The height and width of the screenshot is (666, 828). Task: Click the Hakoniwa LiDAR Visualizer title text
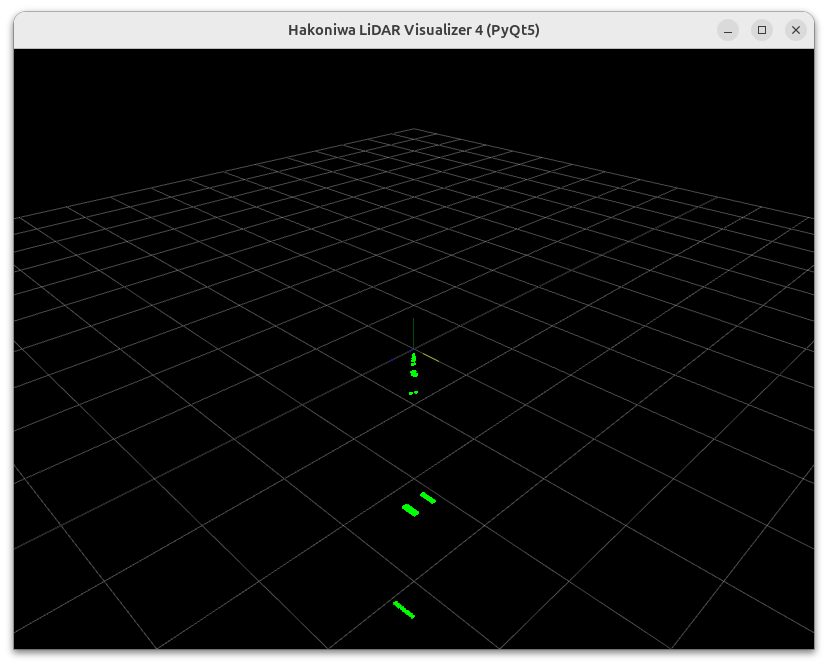tap(413, 30)
